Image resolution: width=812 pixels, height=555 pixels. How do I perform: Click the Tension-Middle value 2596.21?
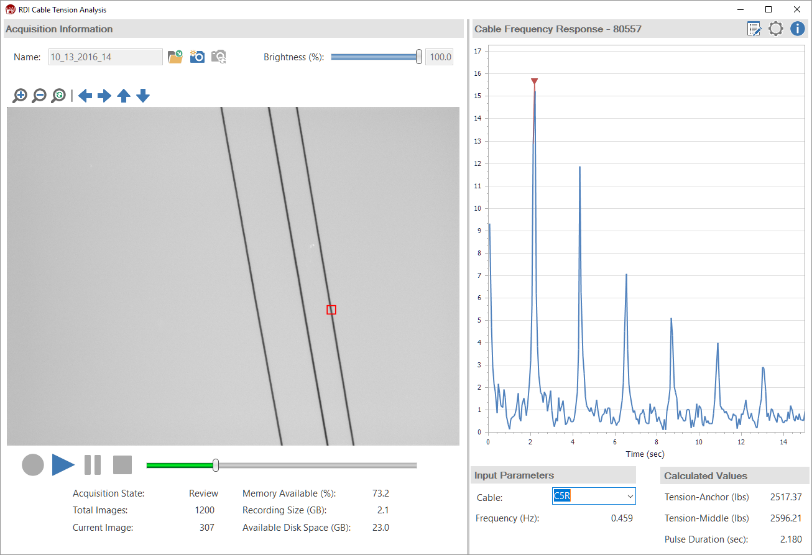click(786, 518)
